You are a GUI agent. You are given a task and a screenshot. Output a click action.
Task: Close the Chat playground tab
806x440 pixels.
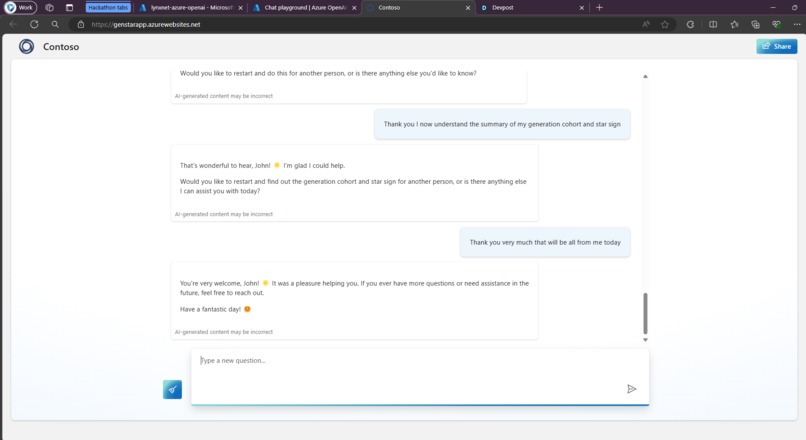354,8
